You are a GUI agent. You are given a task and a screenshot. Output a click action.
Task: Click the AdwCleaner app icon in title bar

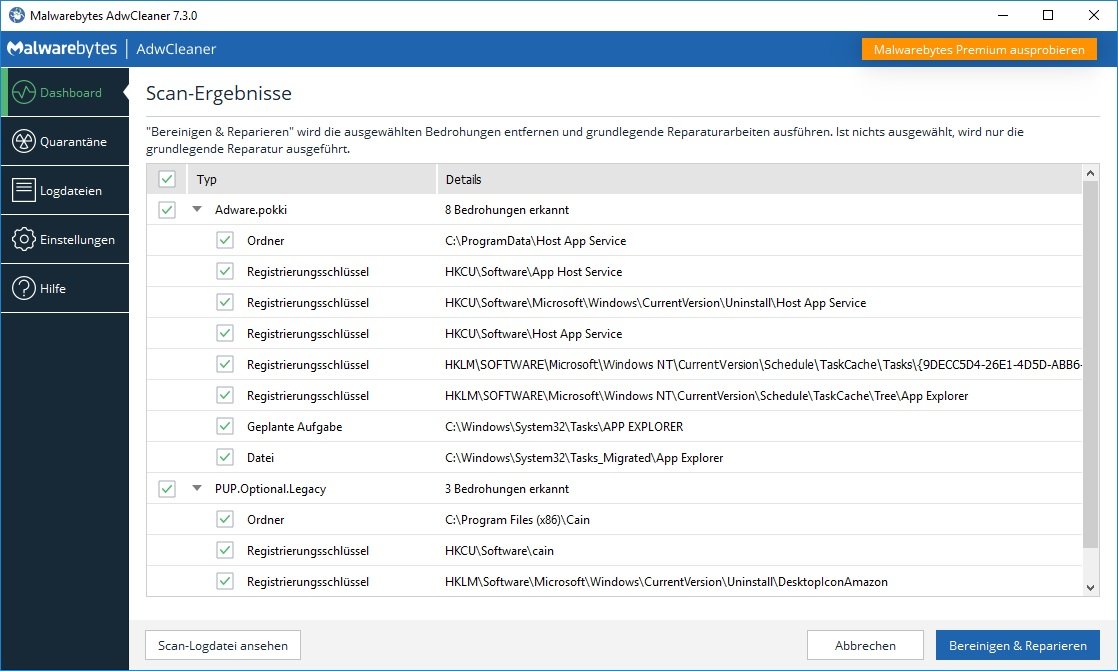coord(16,15)
